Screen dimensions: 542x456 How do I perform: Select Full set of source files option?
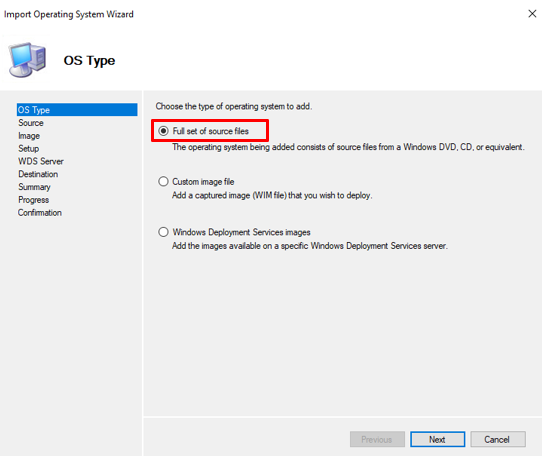(x=163, y=131)
